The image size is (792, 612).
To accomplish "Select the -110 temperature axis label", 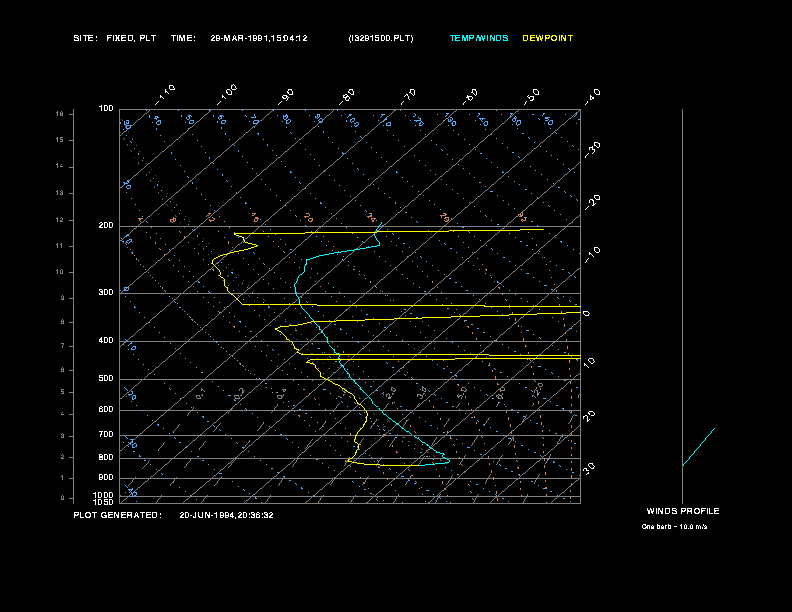I will 165,95.
